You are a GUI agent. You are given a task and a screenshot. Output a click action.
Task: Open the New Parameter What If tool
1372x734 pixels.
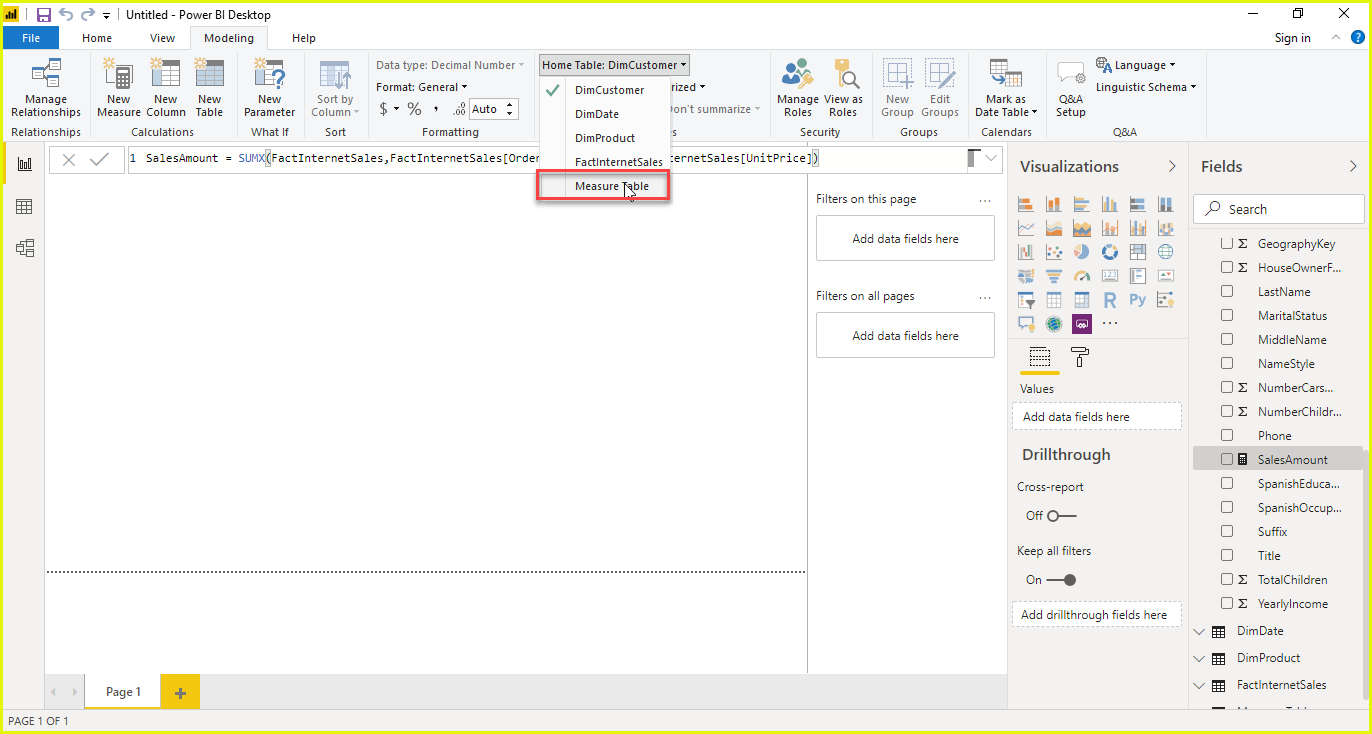coord(269,87)
